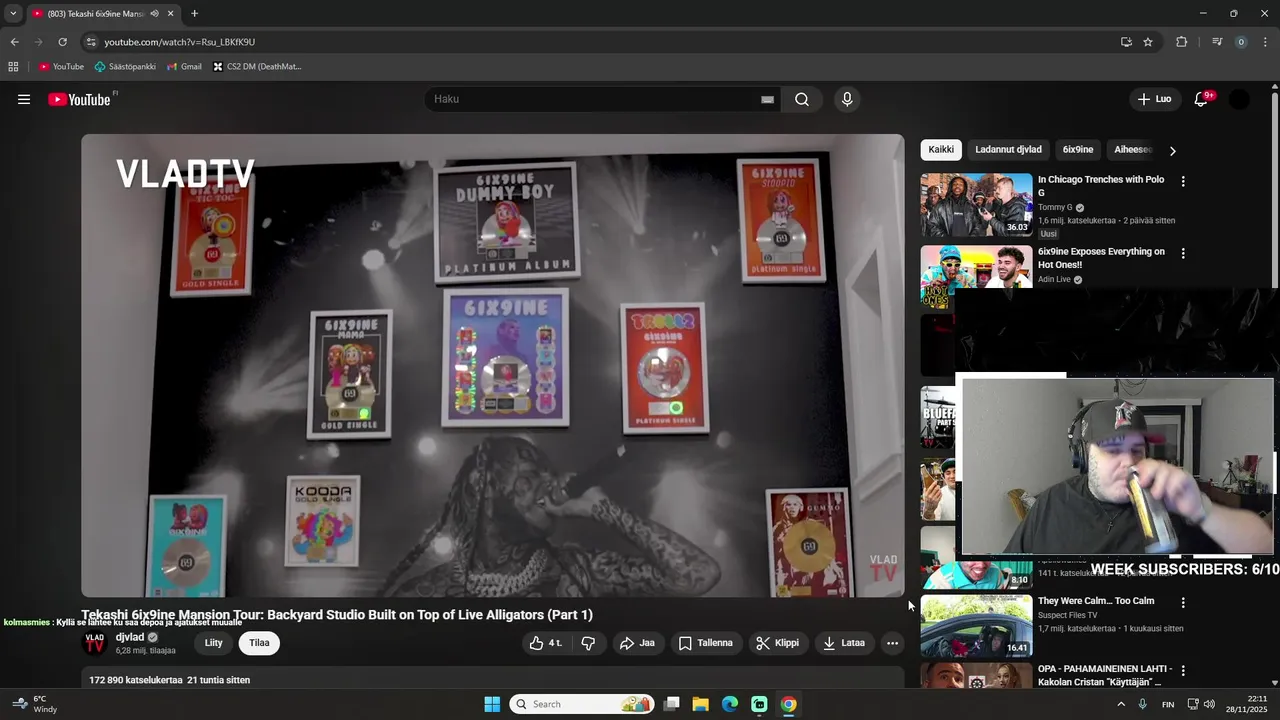The width and height of the screenshot is (1280, 720).
Task: Open the CS2 DM bookmark
Action: [257, 67]
